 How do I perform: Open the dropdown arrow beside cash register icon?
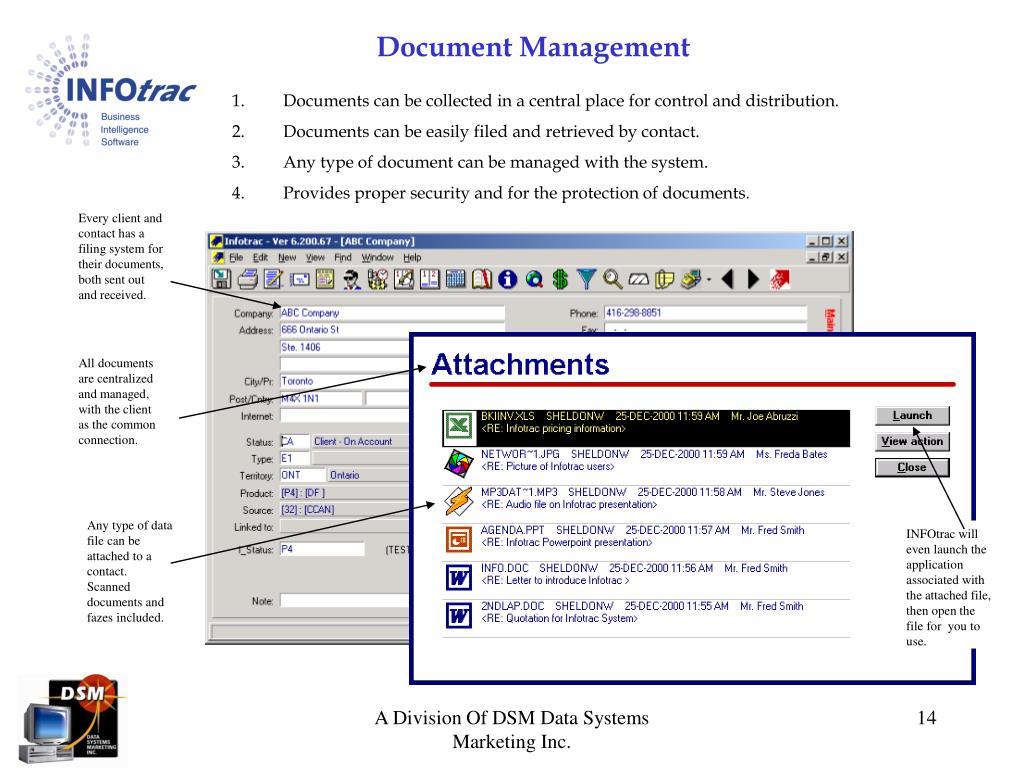pyautogui.click(x=709, y=280)
